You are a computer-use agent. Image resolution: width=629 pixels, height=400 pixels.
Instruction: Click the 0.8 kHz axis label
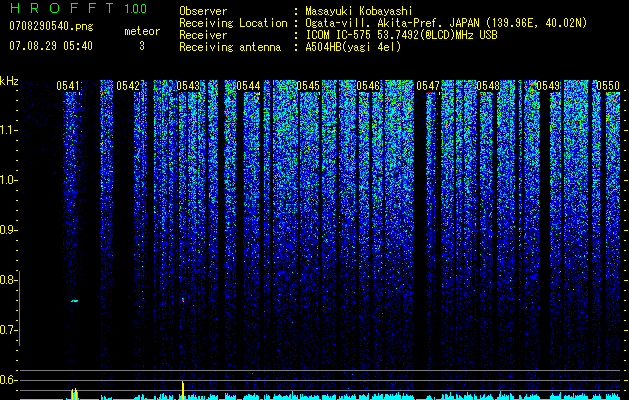tap(8, 280)
